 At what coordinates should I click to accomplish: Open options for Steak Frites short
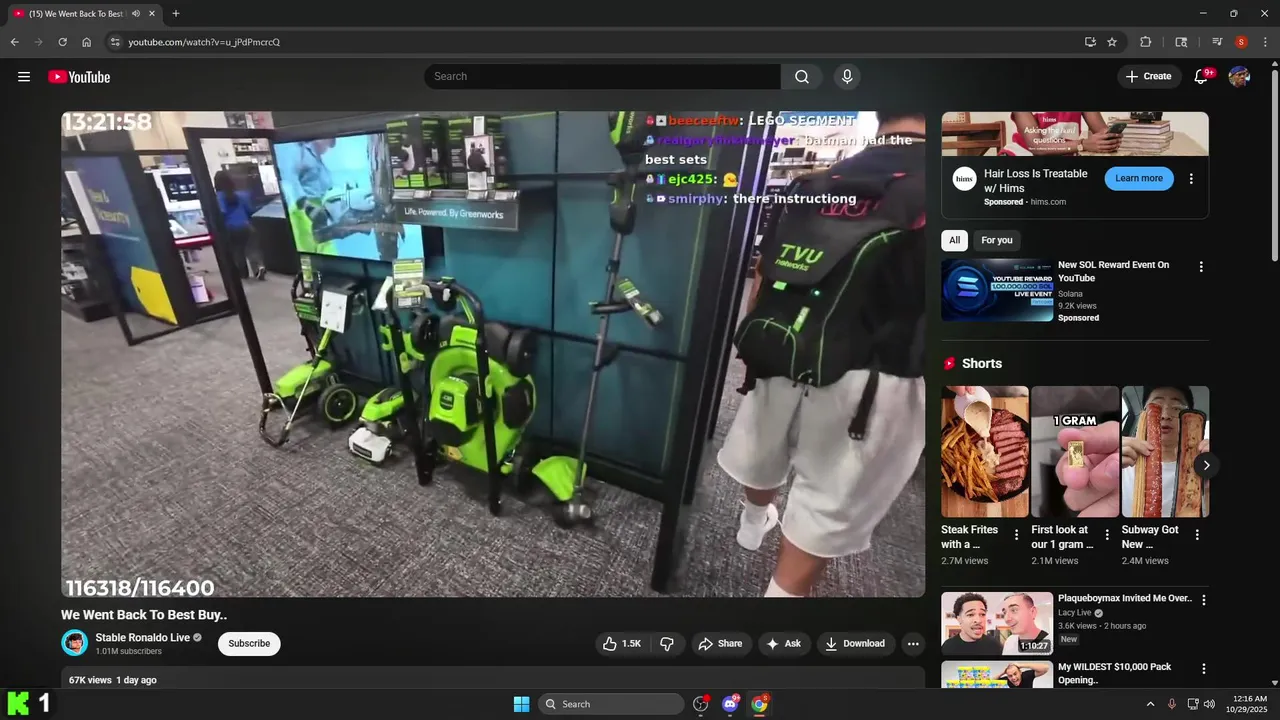(1017, 535)
